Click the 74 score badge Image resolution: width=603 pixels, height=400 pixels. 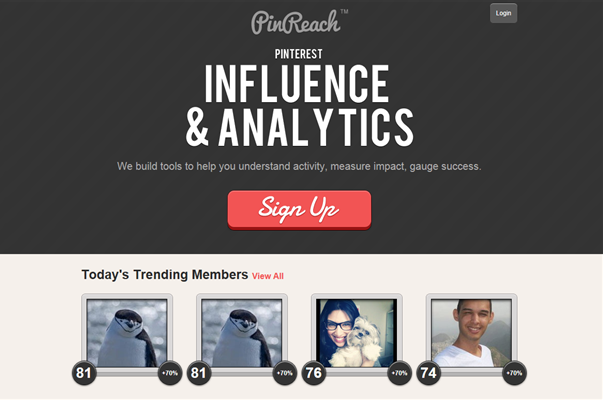pos(428,373)
